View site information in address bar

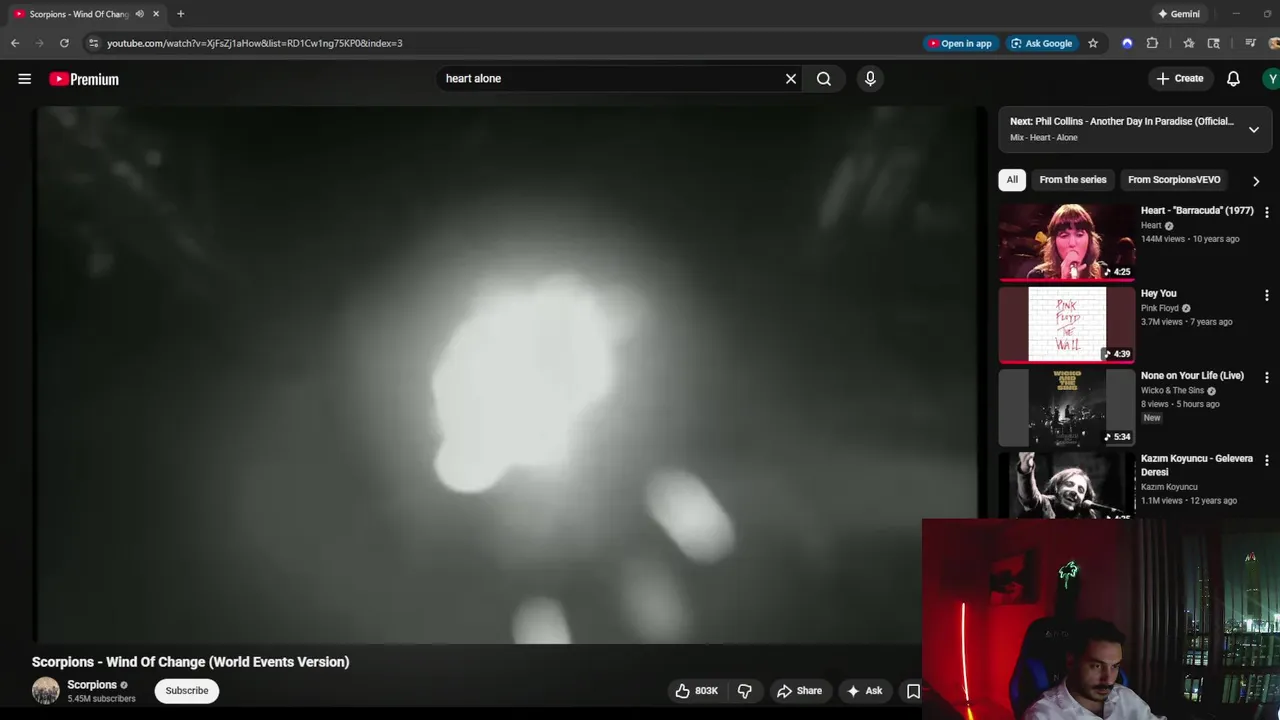(x=93, y=43)
